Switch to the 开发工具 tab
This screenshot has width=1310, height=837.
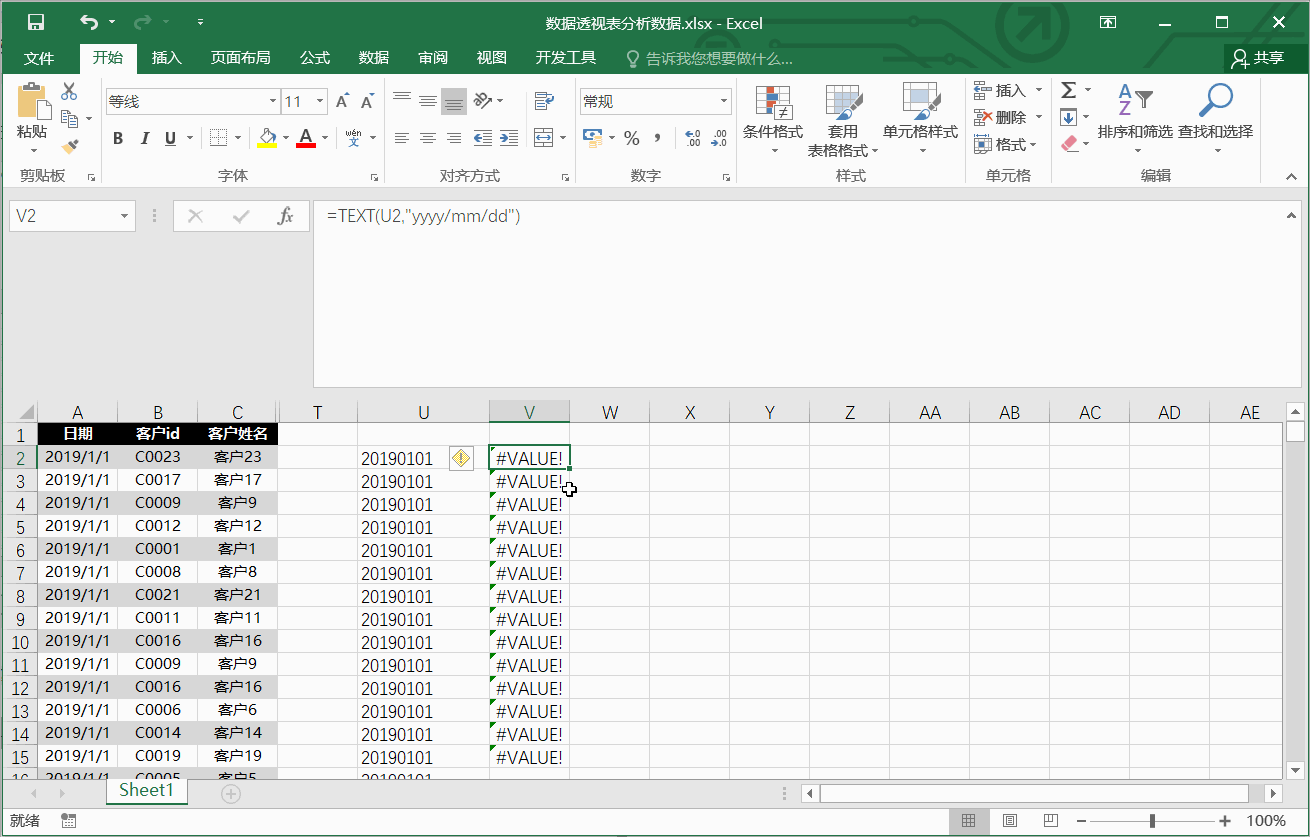[566, 58]
